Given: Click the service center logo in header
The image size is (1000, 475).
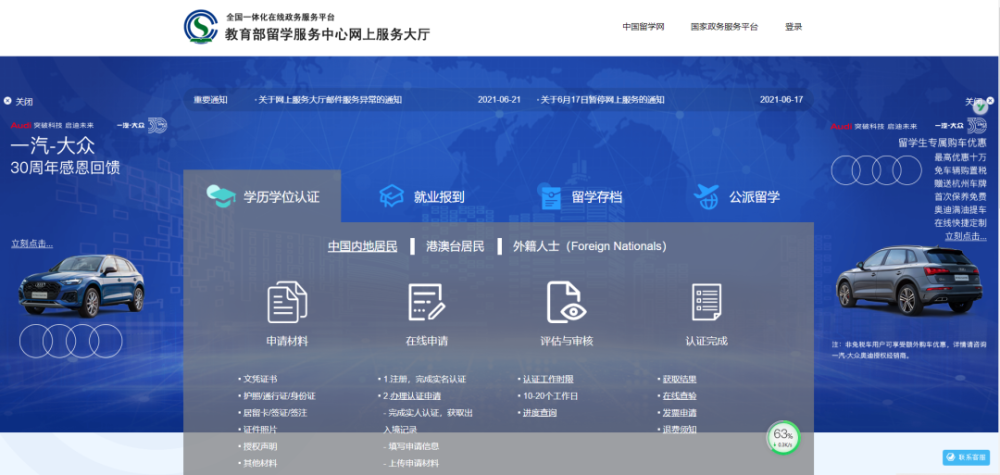Looking at the screenshot, I should 201,27.
